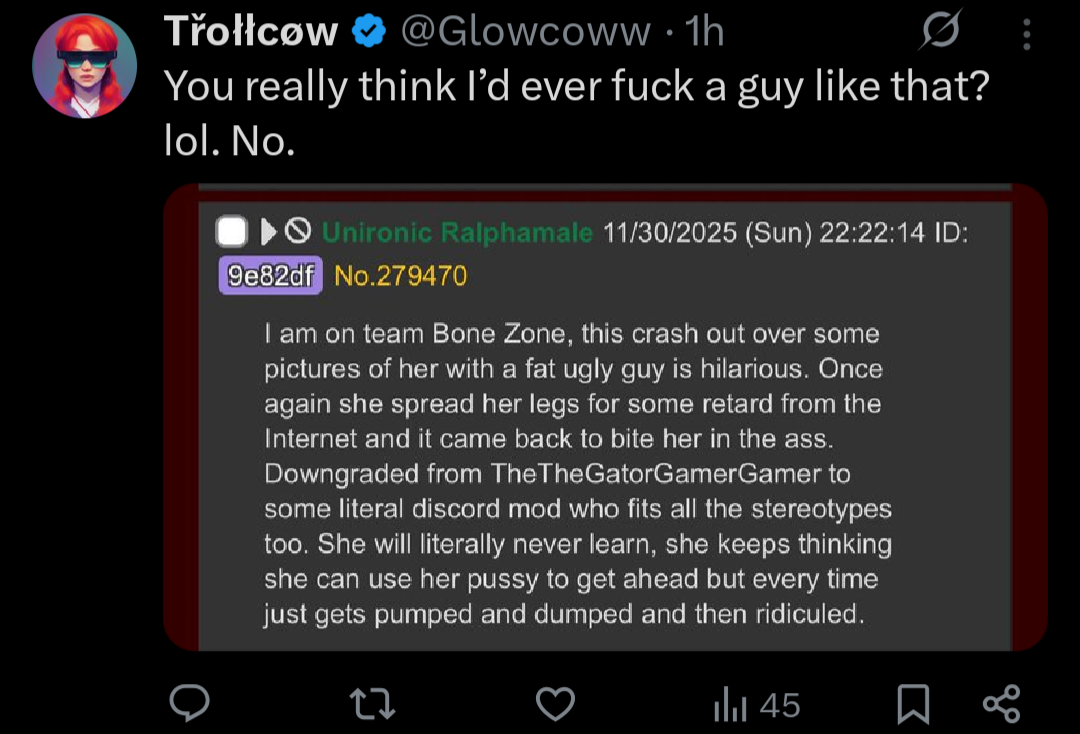Image resolution: width=1080 pixels, height=734 pixels.
Task: Open the three-dot more options menu
Action: pyautogui.click(x=1026, y=35)
